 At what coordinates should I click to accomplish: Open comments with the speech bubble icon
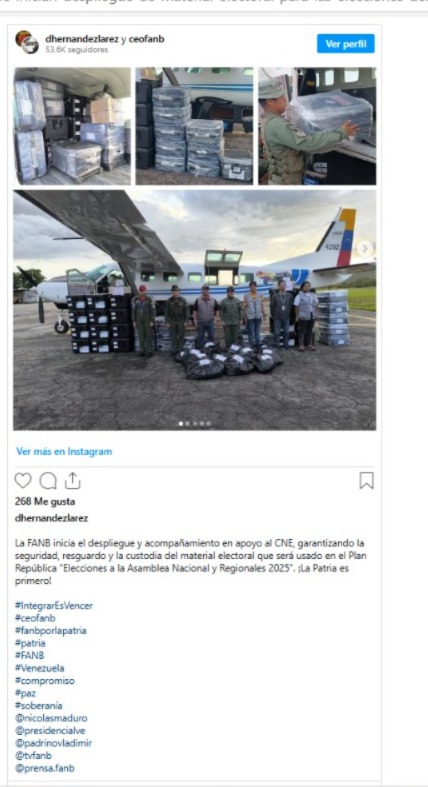(x=48, y=480)
